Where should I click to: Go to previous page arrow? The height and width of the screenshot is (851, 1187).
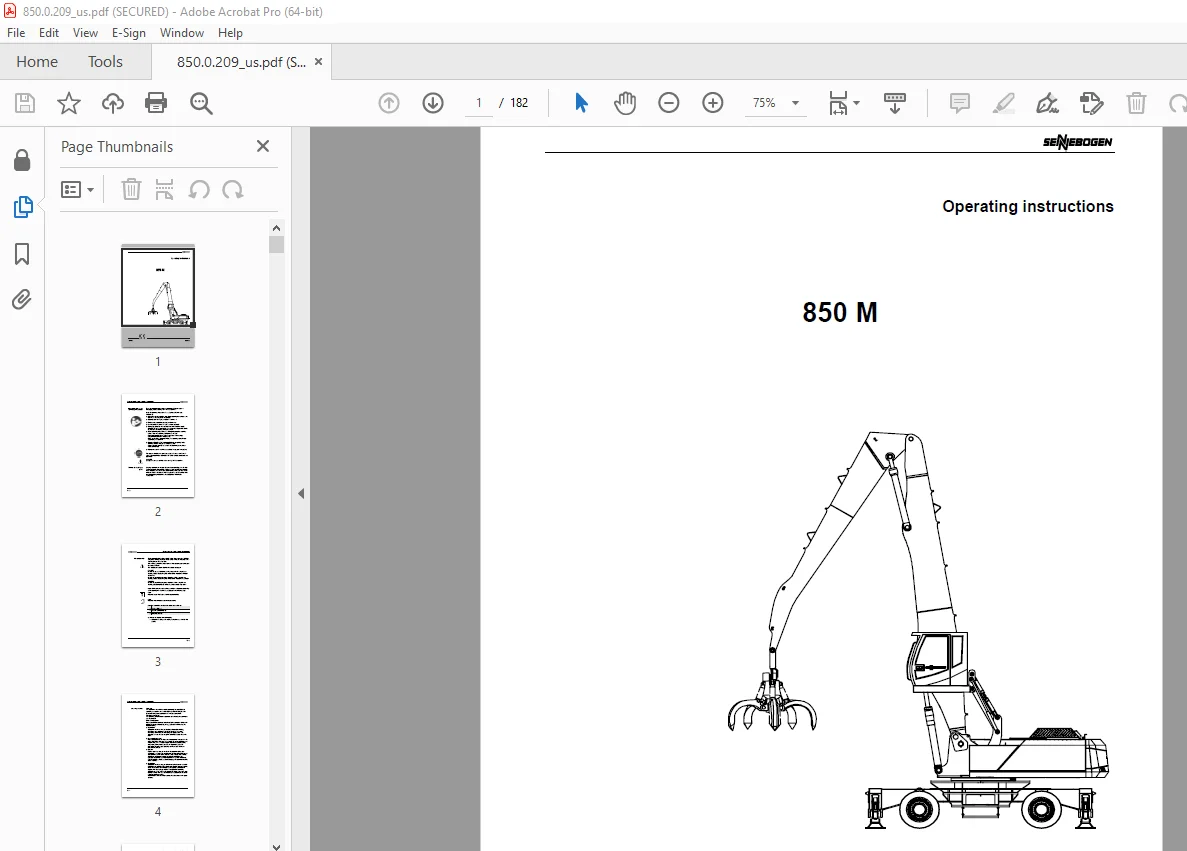[389, 103]
